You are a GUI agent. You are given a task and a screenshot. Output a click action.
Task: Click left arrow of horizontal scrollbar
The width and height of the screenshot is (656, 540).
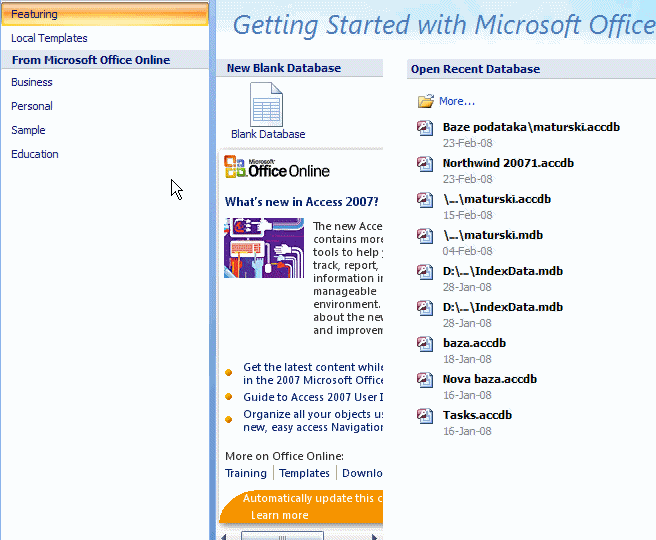pyautogui.click(x=224, y=536)
